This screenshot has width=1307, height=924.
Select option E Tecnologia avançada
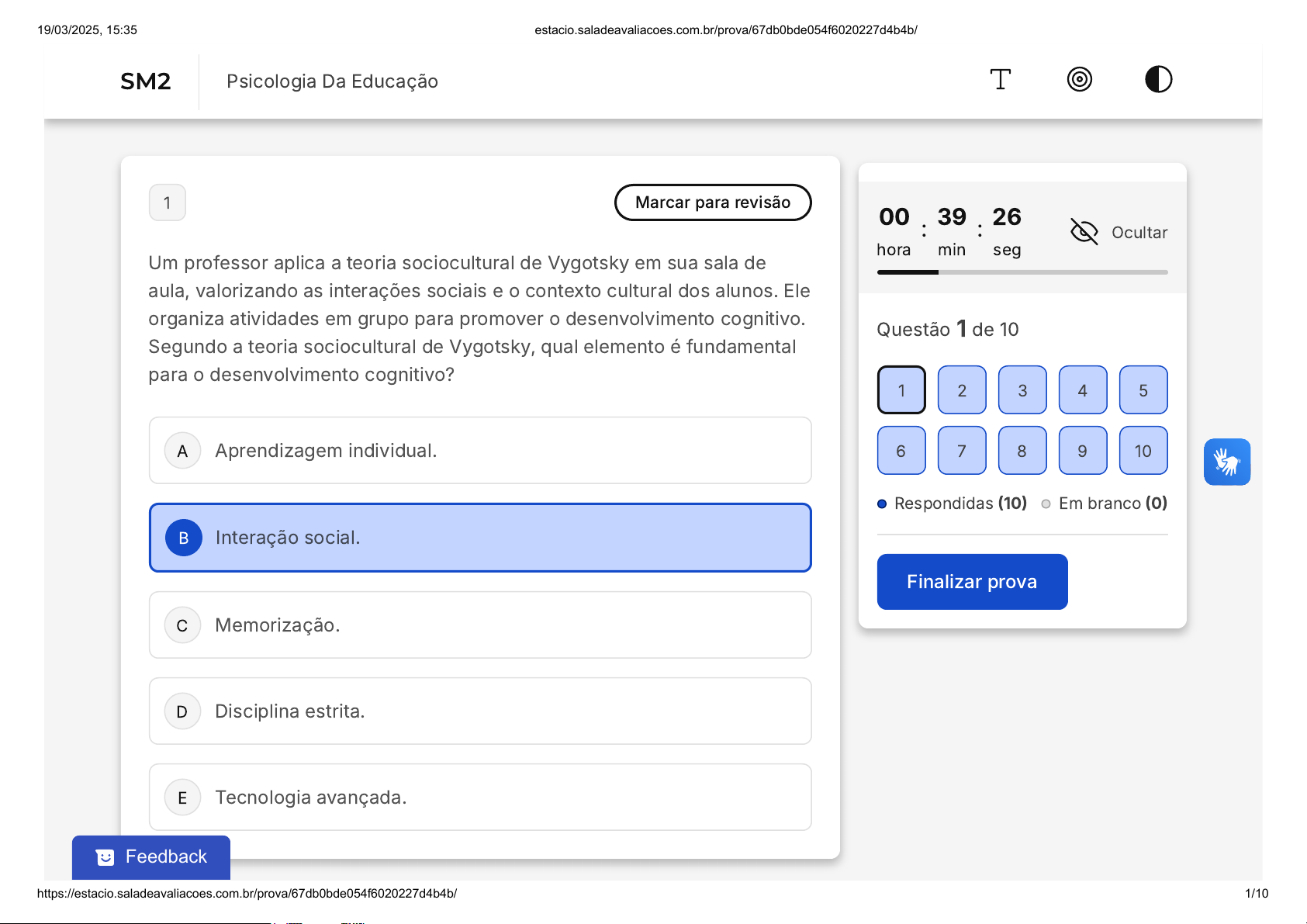click(x=479, y=798)
